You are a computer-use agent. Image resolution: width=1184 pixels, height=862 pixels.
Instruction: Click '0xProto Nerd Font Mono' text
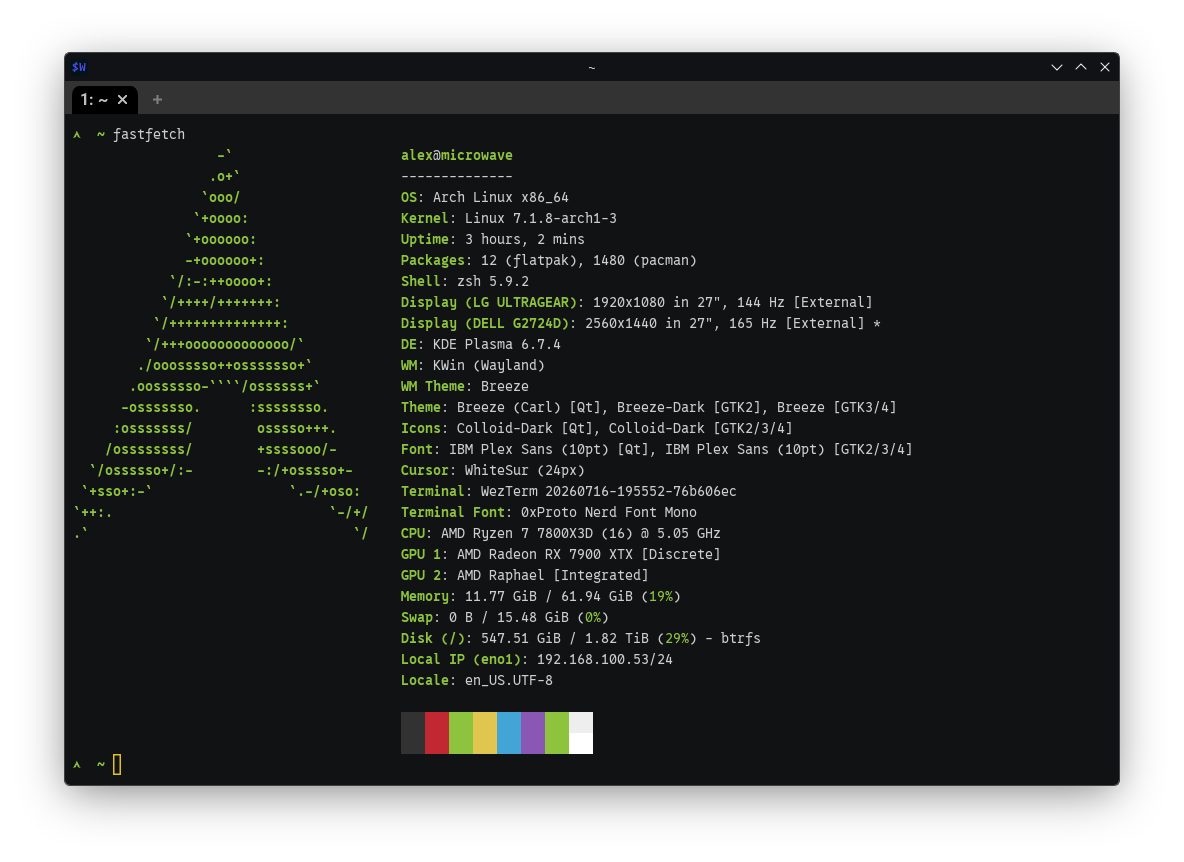click(609, 513)
